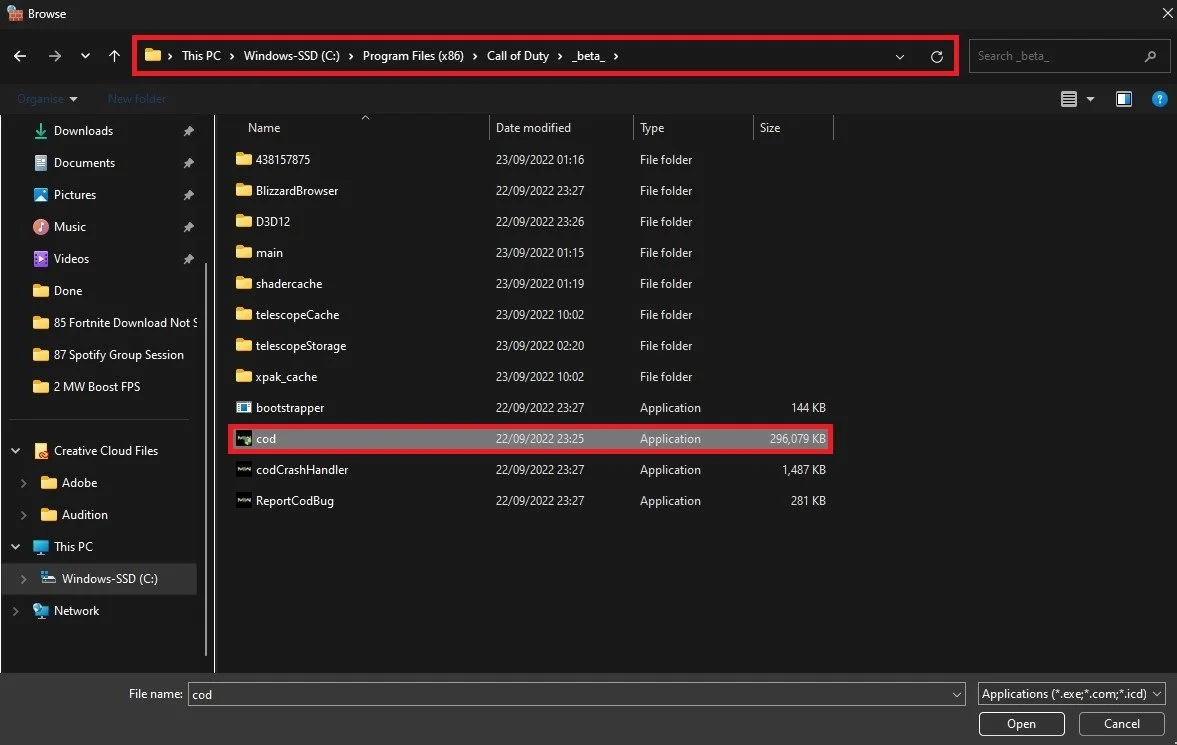Open Documents in quick access

click(x=83, y=163)
